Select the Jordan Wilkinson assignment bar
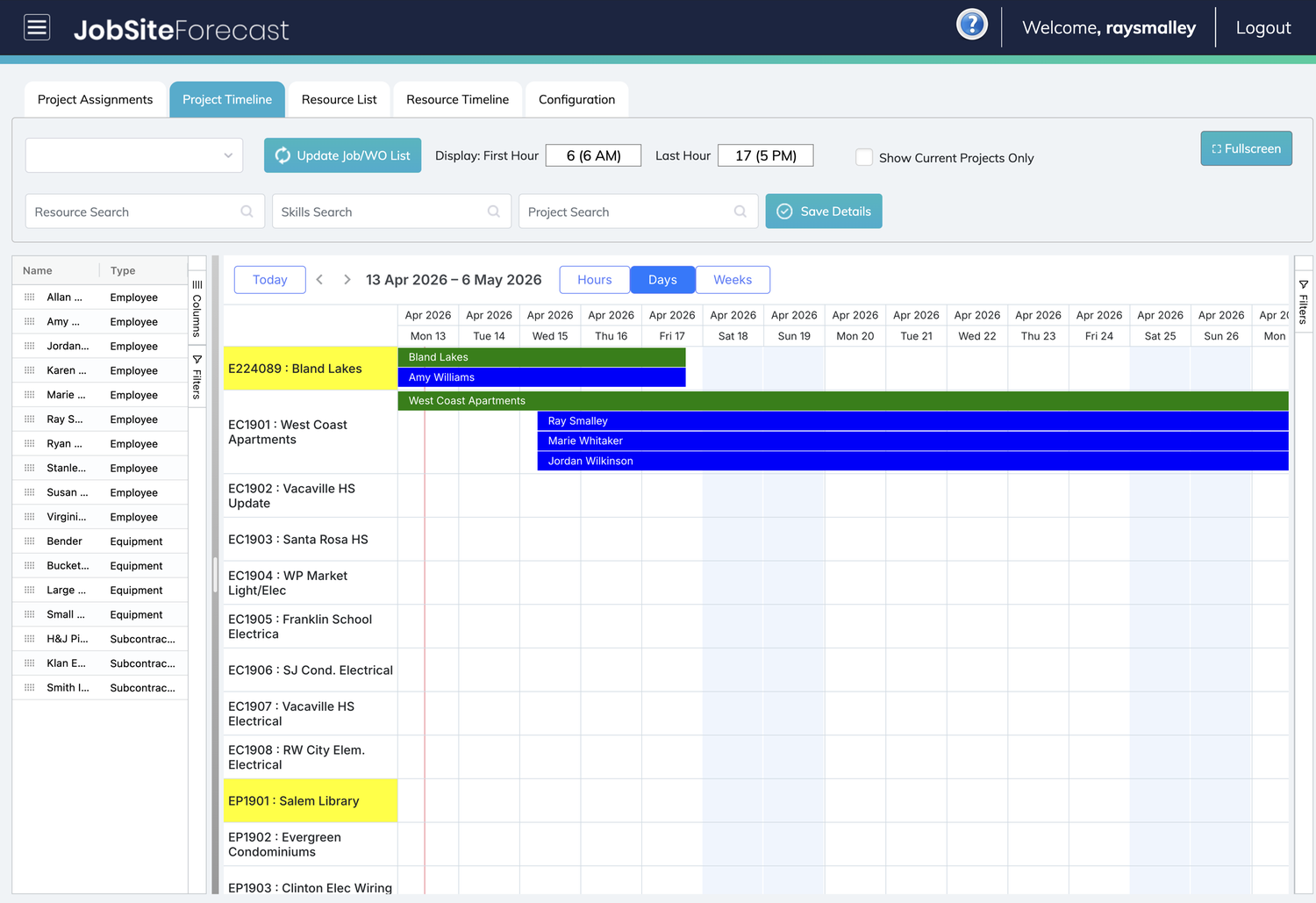The width and height of the screenshot is (1316, 903). tap(912, 461)
